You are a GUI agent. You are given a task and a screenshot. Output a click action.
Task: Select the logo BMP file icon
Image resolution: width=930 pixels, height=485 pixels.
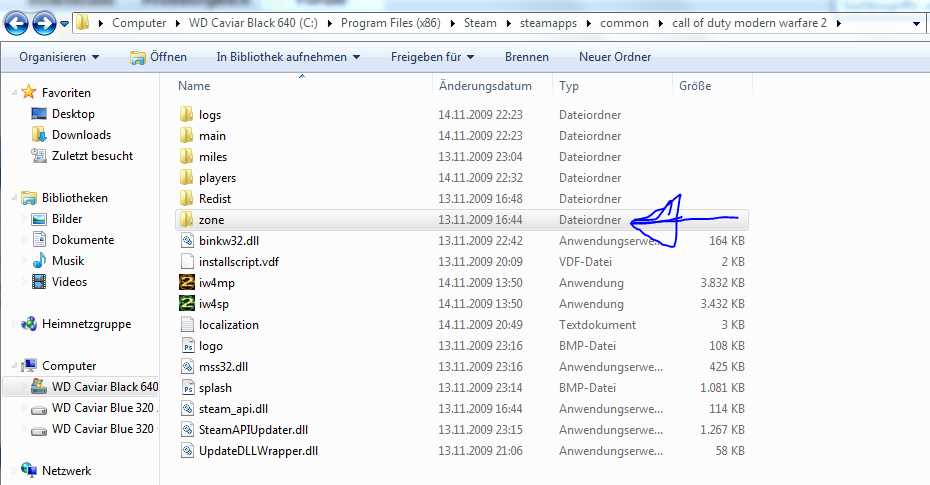coord(187,346)
